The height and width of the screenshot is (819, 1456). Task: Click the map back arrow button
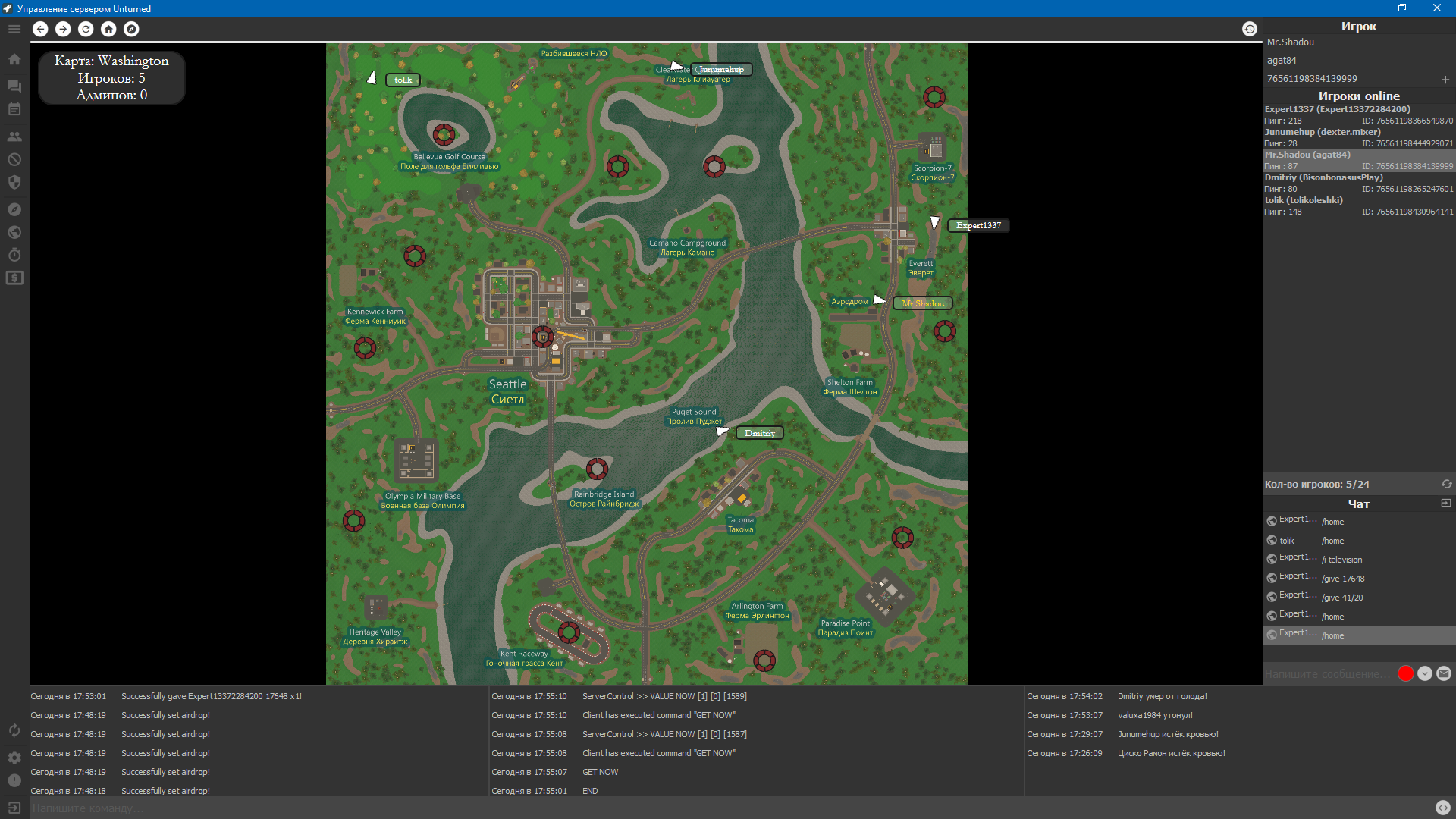[x=40, y=29]
